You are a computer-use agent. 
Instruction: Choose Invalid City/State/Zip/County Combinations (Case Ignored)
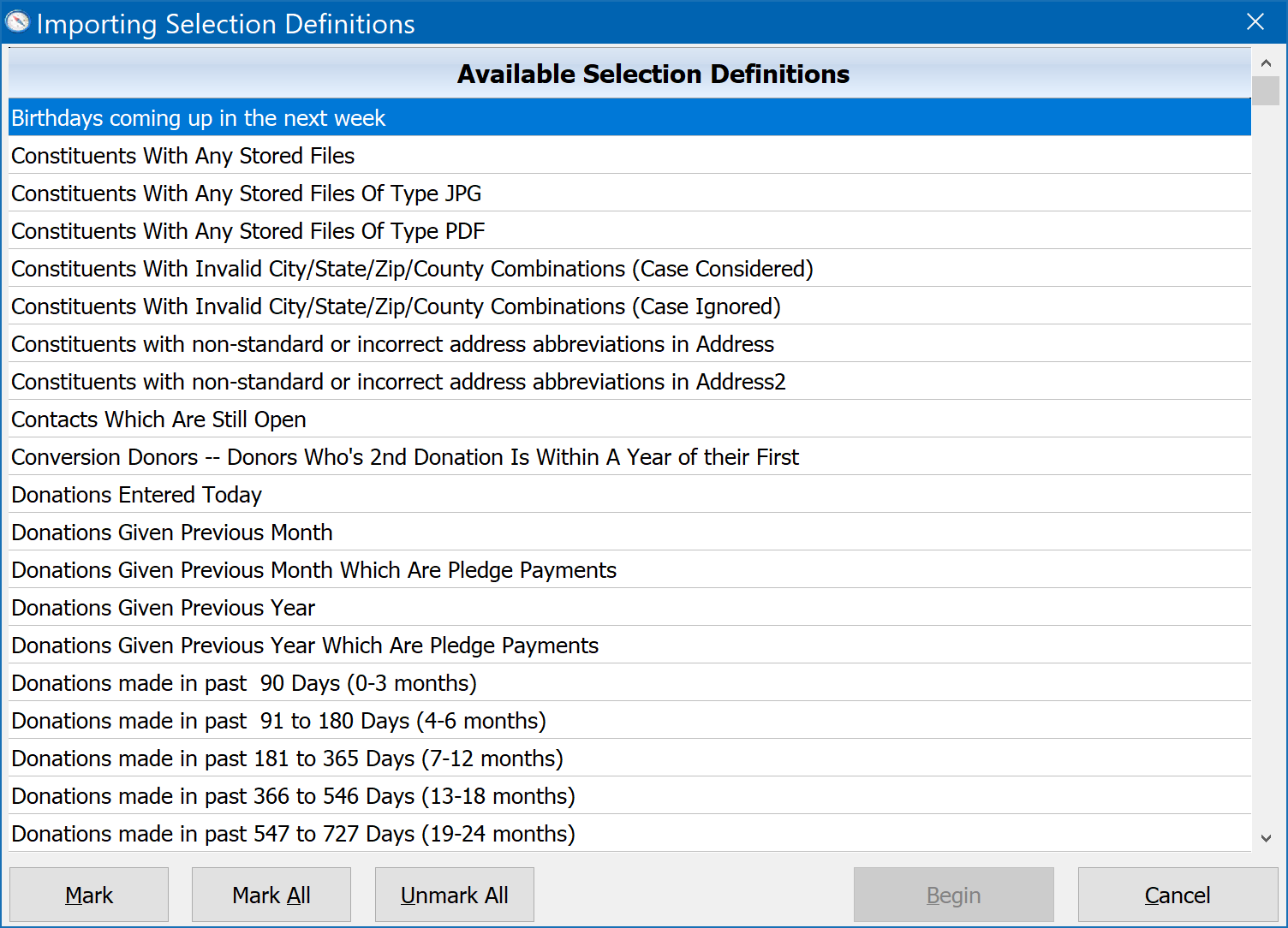click(x=630, y=306)
